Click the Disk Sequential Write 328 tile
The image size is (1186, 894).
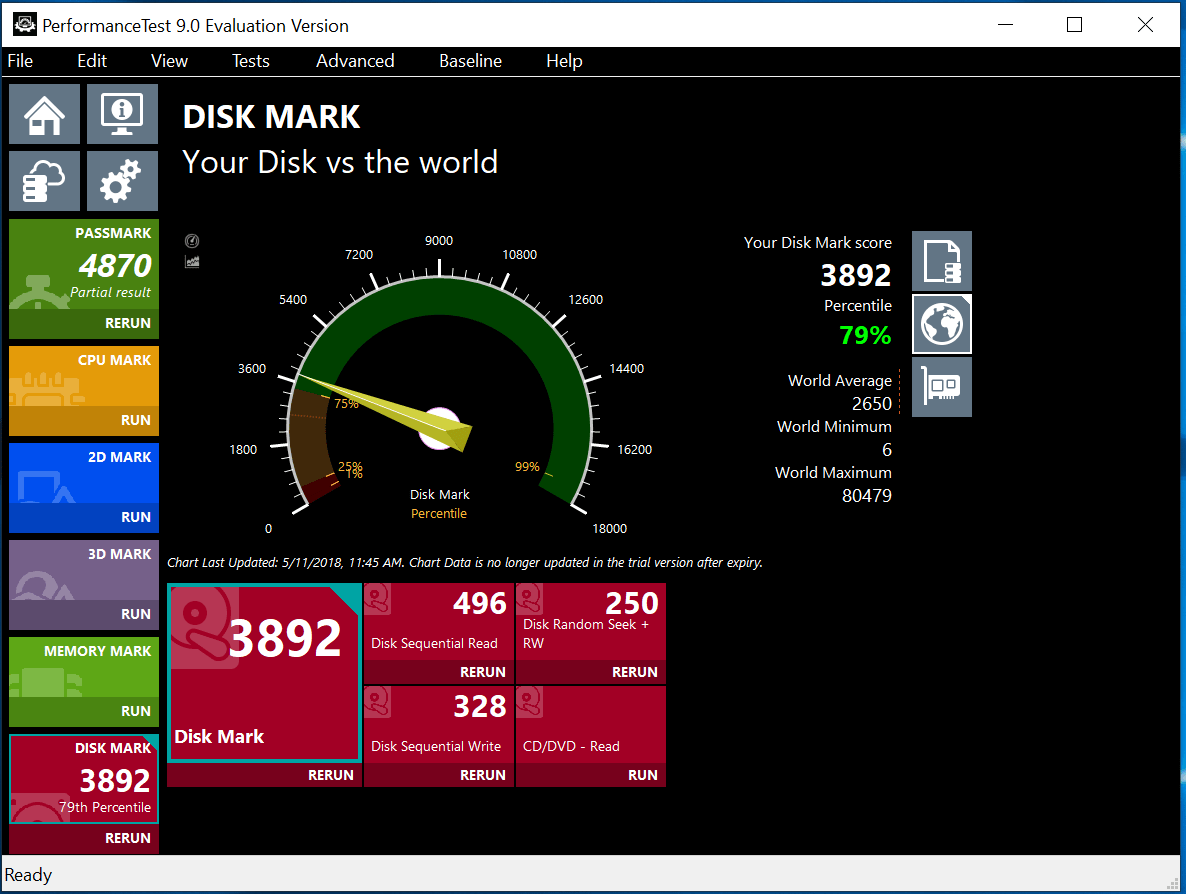(438, 725)
